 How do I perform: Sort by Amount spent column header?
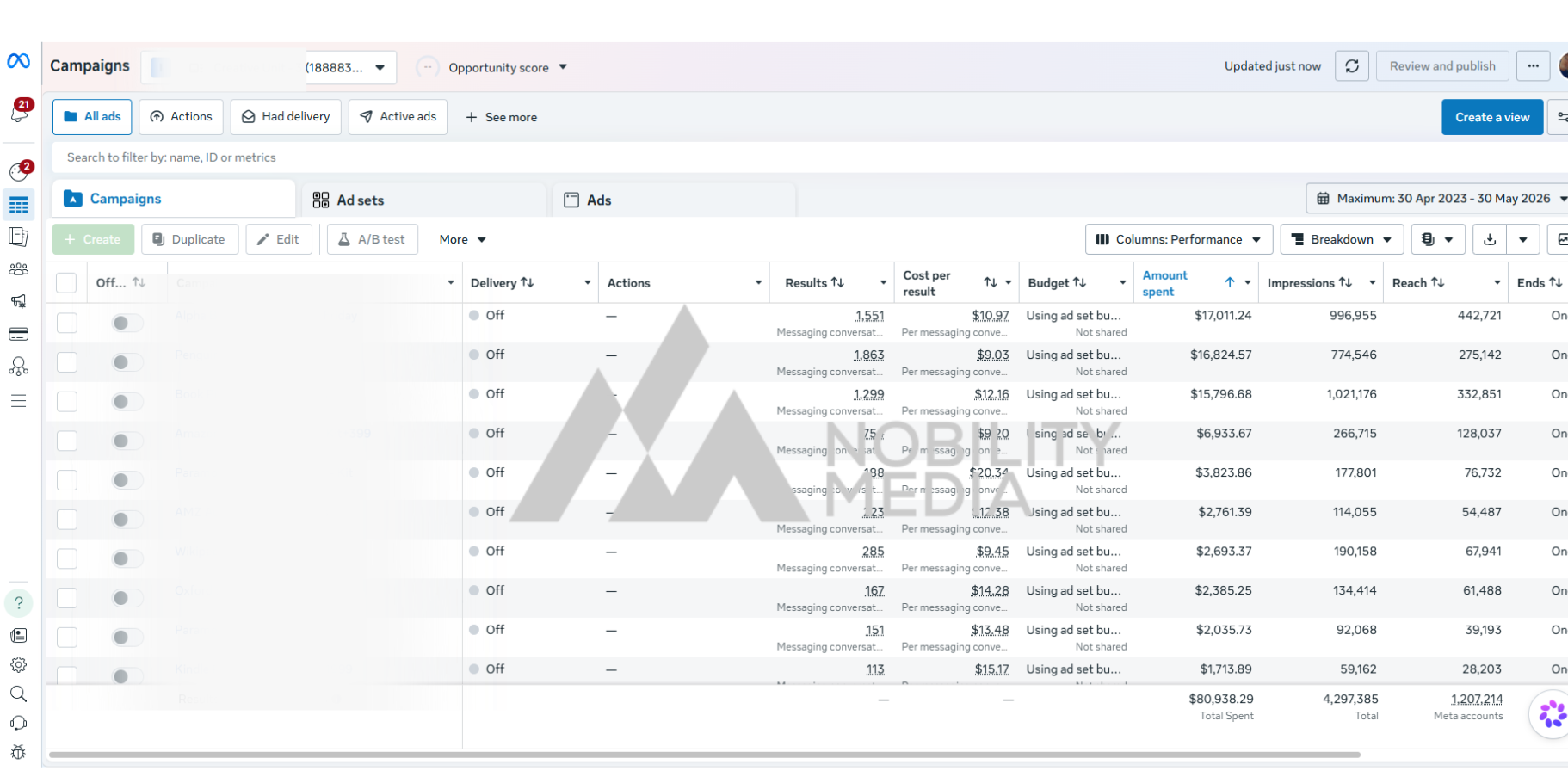(1164, 284)
